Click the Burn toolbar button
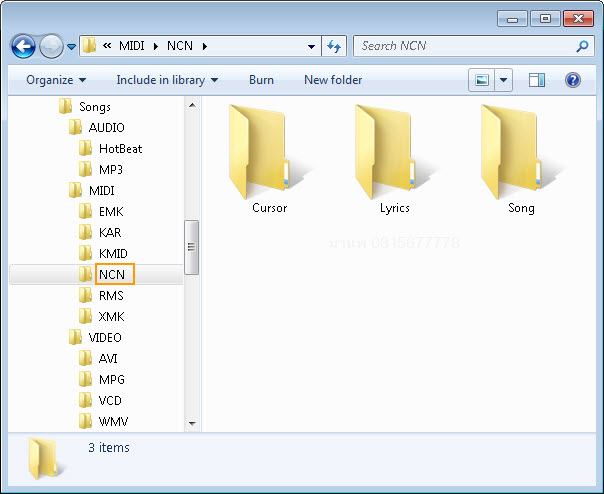The image size is (604, 494). coord(261,80)
